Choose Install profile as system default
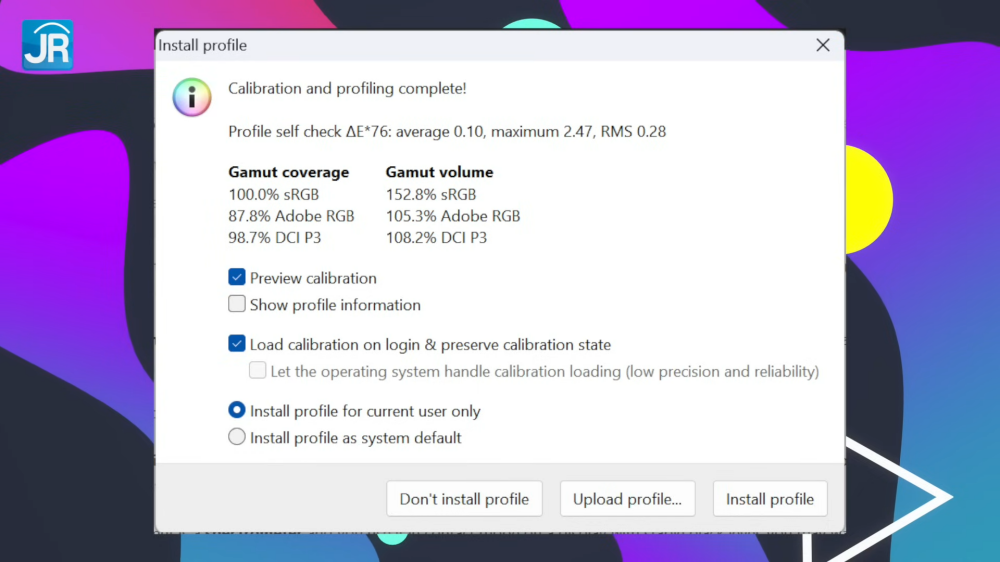1000x562 pixels. [x=237, y=437]
